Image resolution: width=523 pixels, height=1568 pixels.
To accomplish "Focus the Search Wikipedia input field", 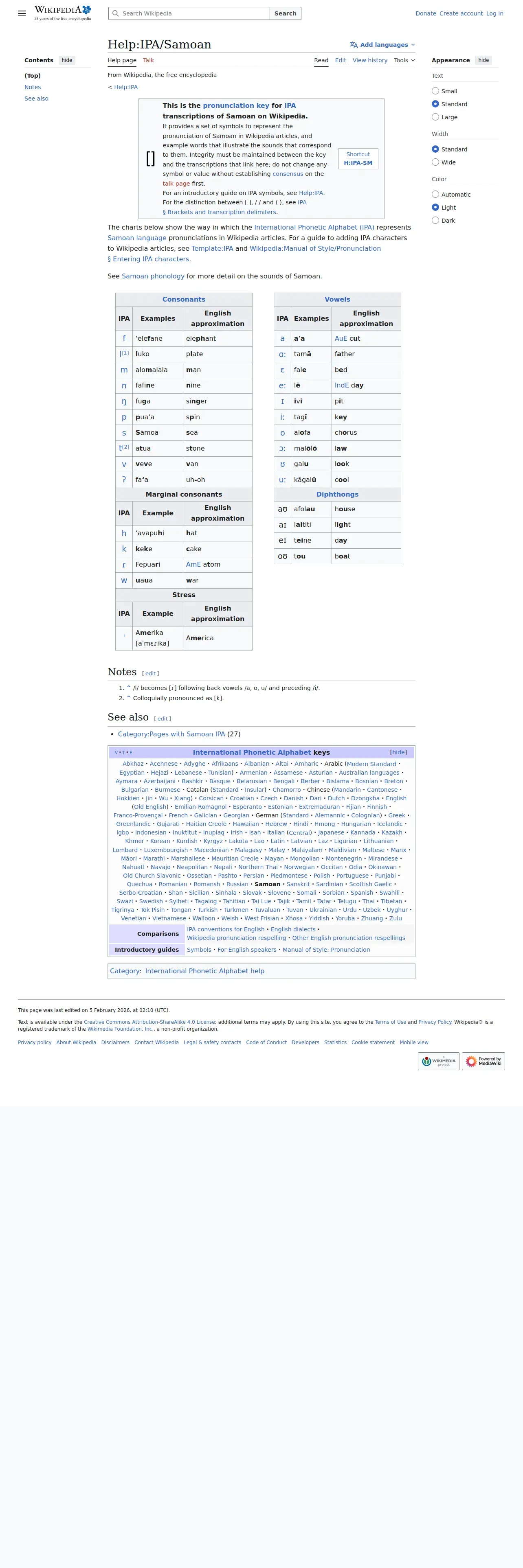I will (x=189, y=13).
